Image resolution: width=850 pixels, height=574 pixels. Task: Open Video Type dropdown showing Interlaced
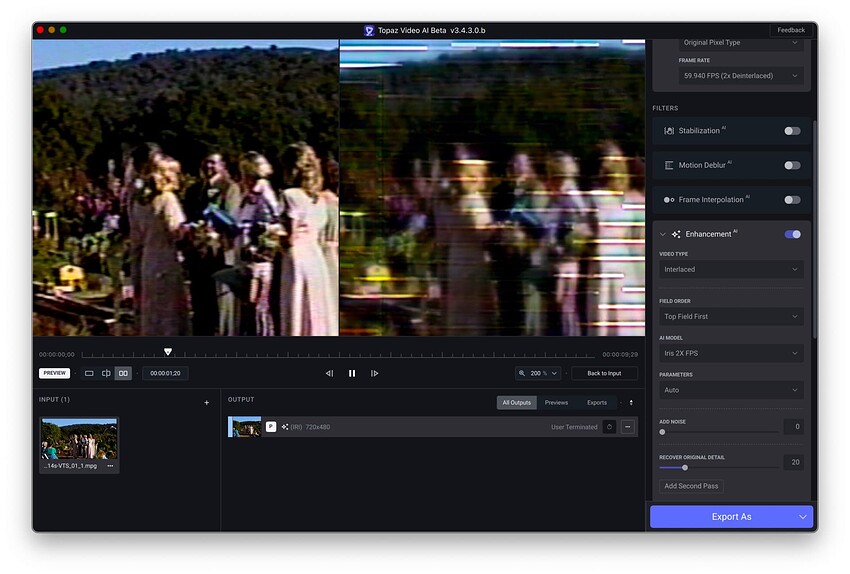coord(731,269)
